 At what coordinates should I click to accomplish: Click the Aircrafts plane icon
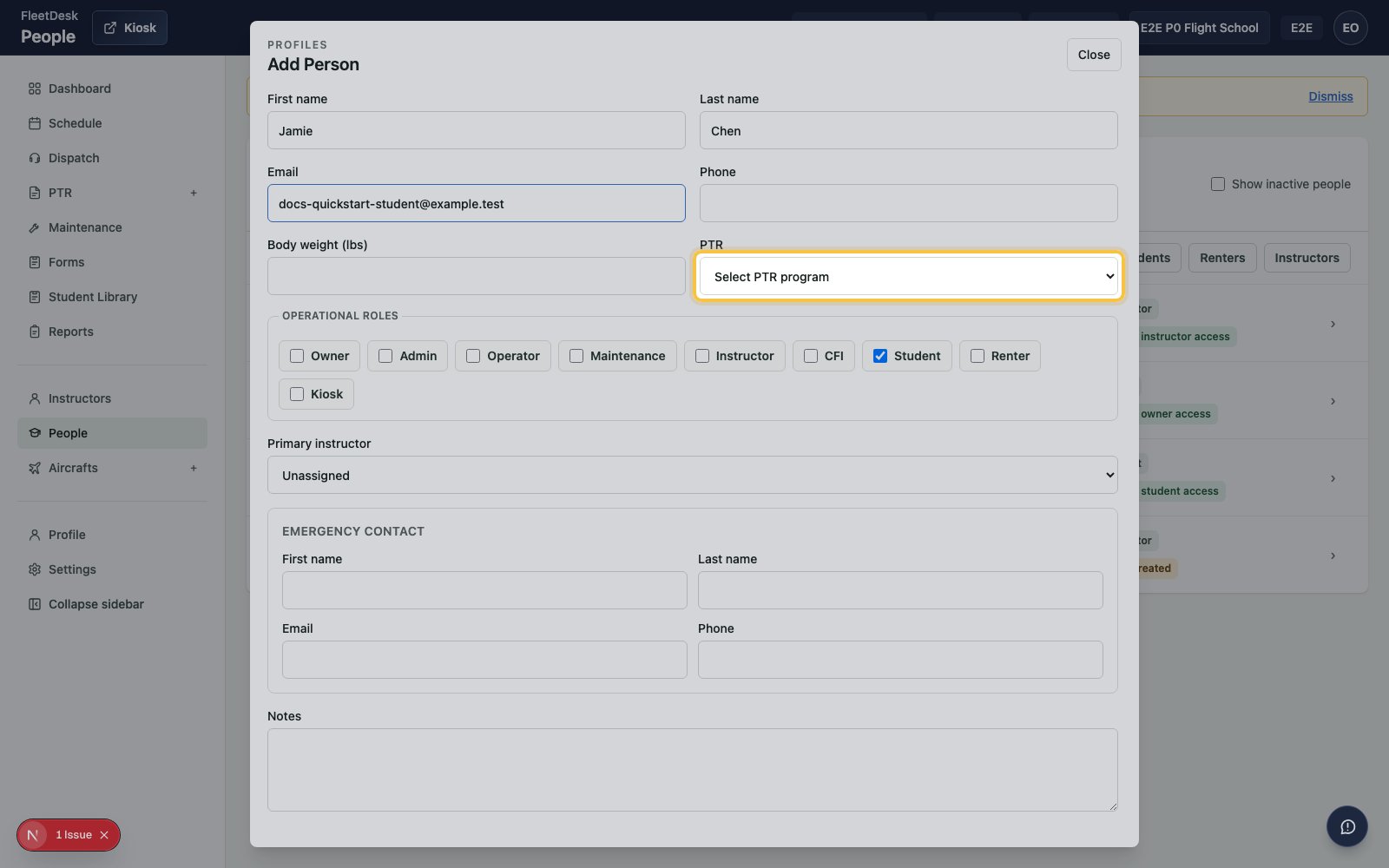(x=35, y=468)
